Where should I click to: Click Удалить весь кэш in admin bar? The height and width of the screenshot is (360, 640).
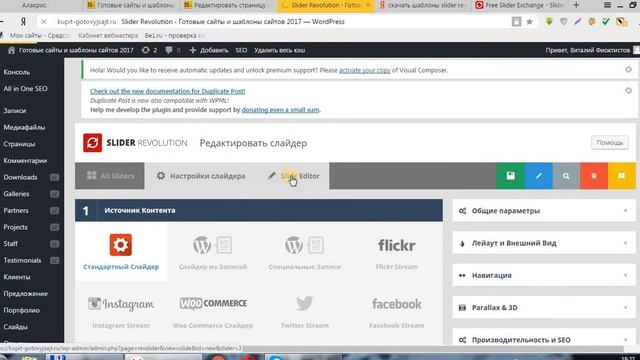pos(280,50)
